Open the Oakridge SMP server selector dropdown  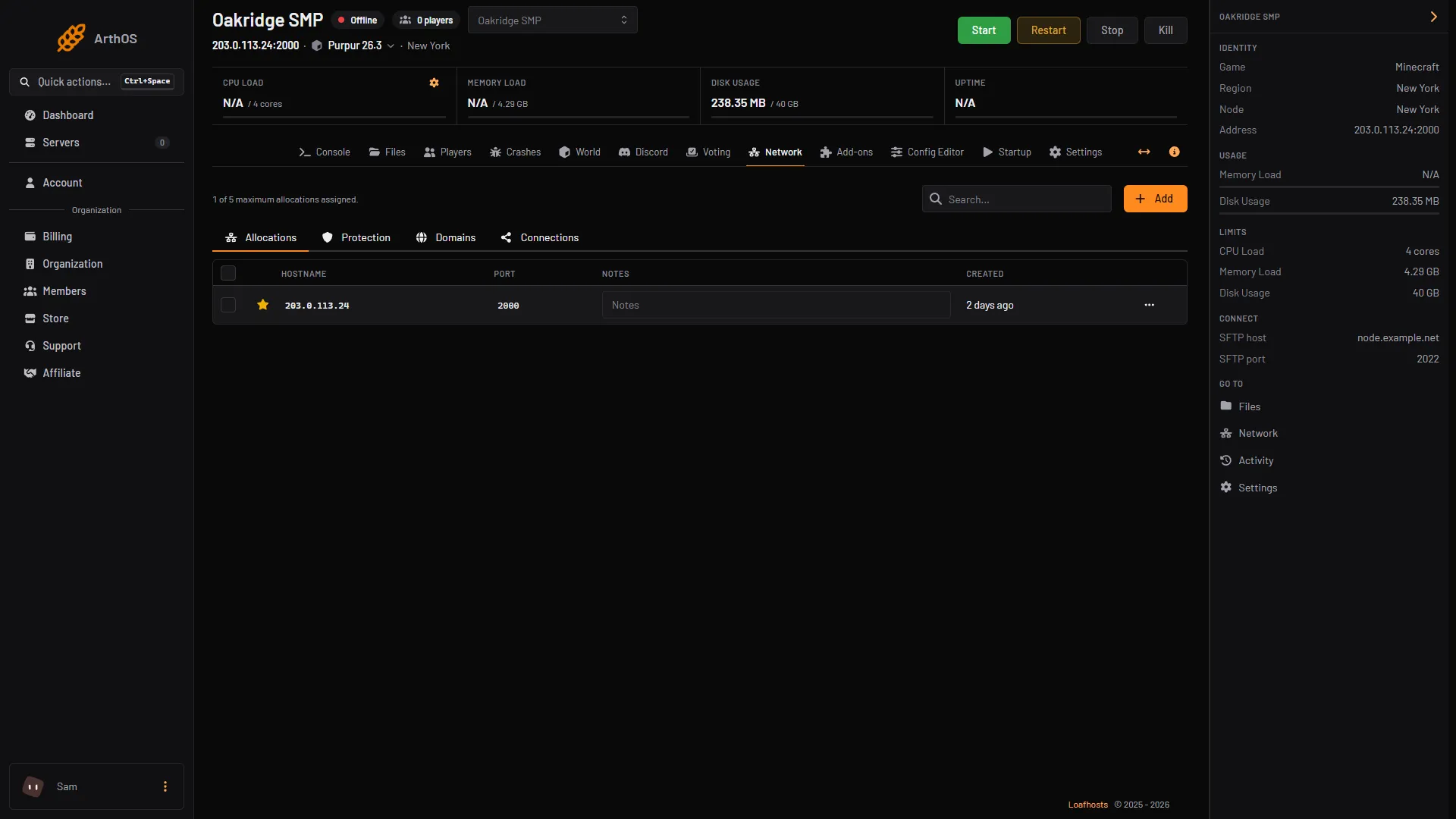(x=552, y=20)
